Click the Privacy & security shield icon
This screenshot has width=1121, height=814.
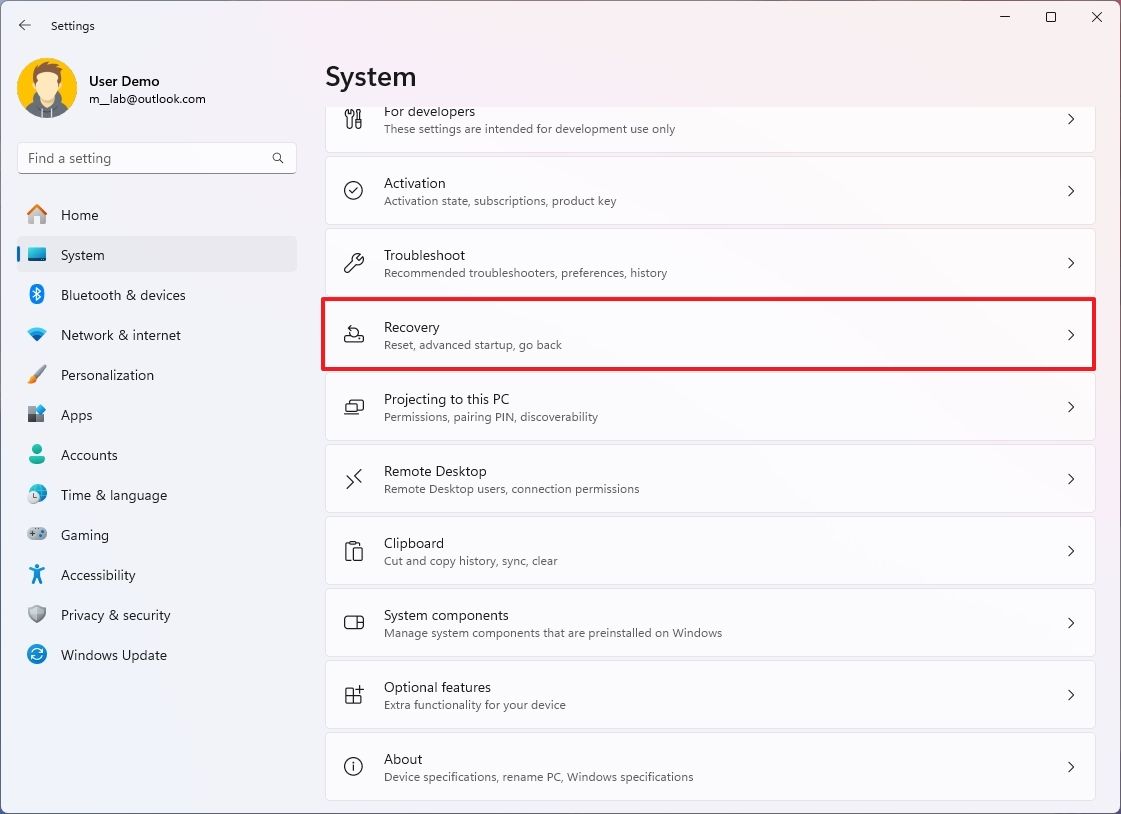38,615
